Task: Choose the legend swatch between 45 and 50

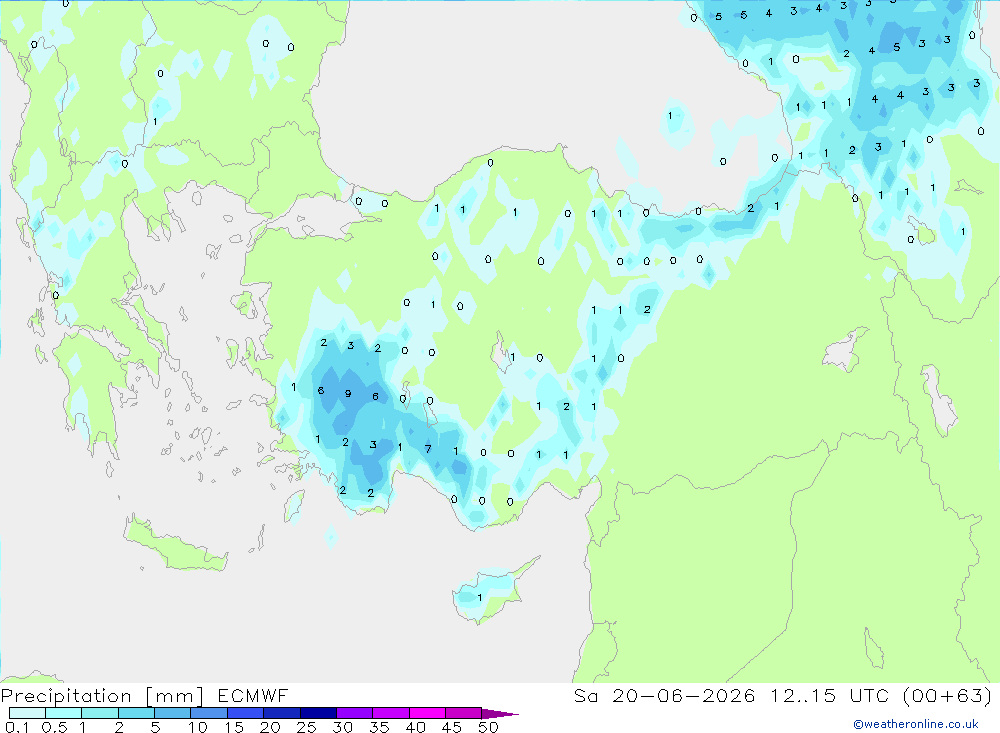Action: pos(463,713)
